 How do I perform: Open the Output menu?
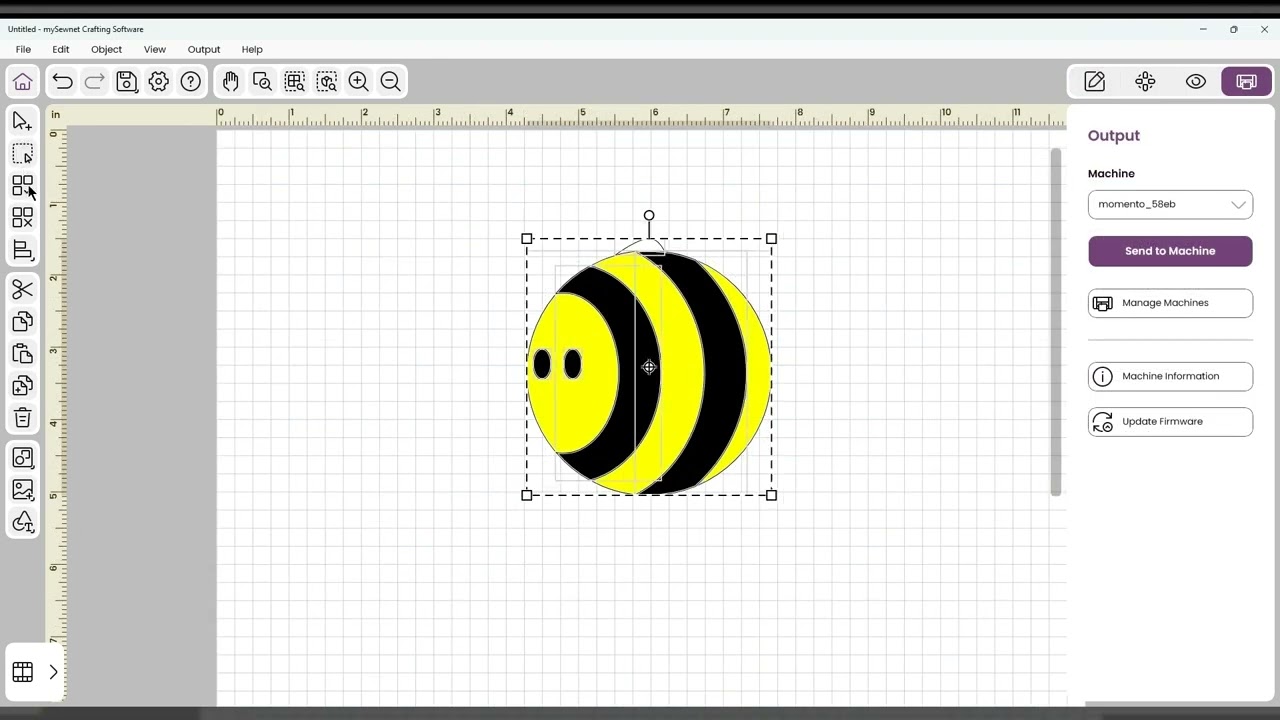tap(204, 49)
